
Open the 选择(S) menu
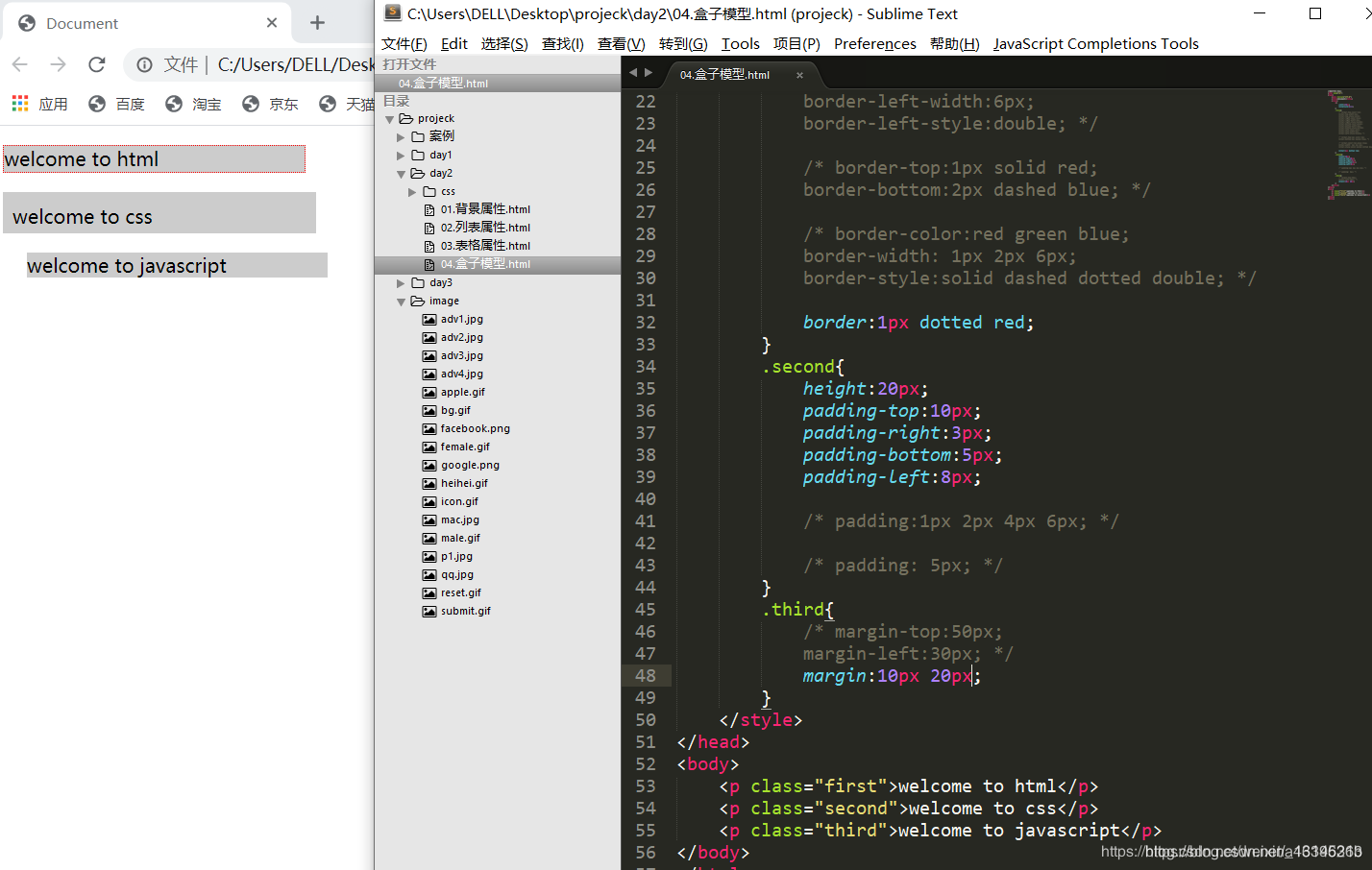pos(504,43)
